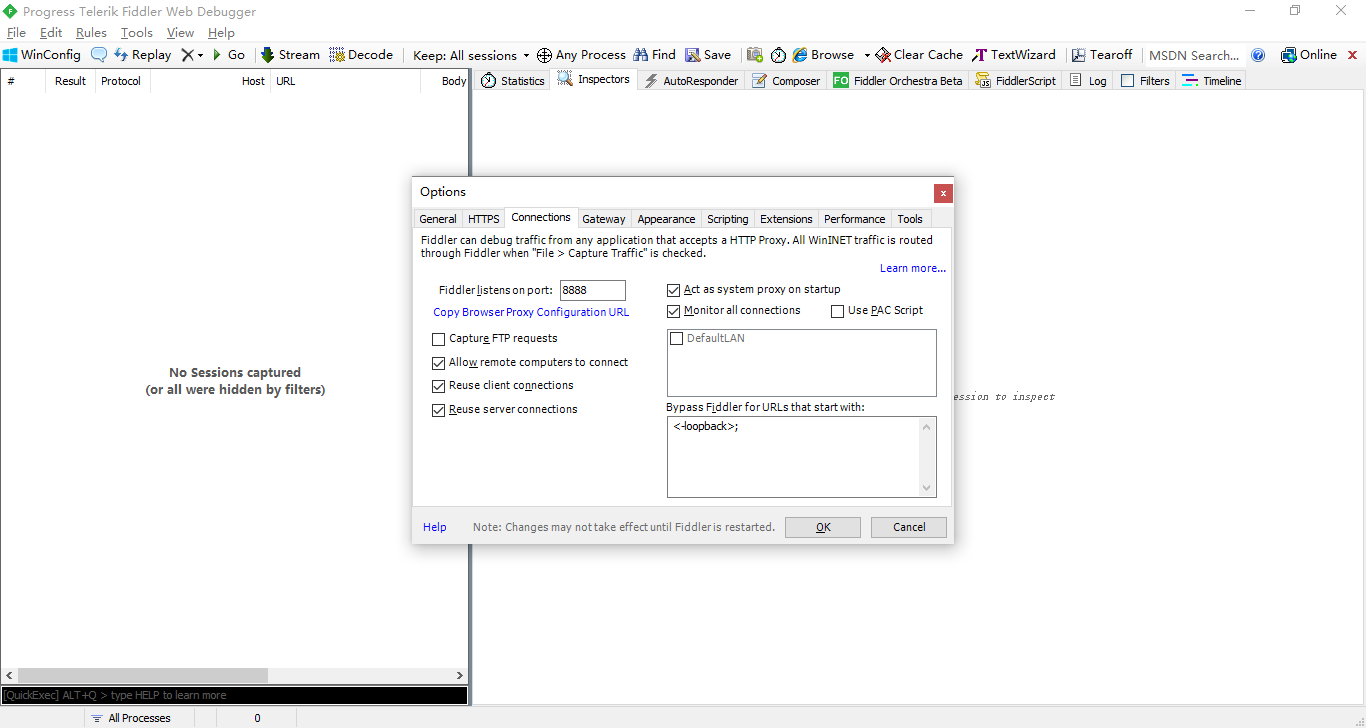Expand the Browse dropdown arrow

pos(867,56)
